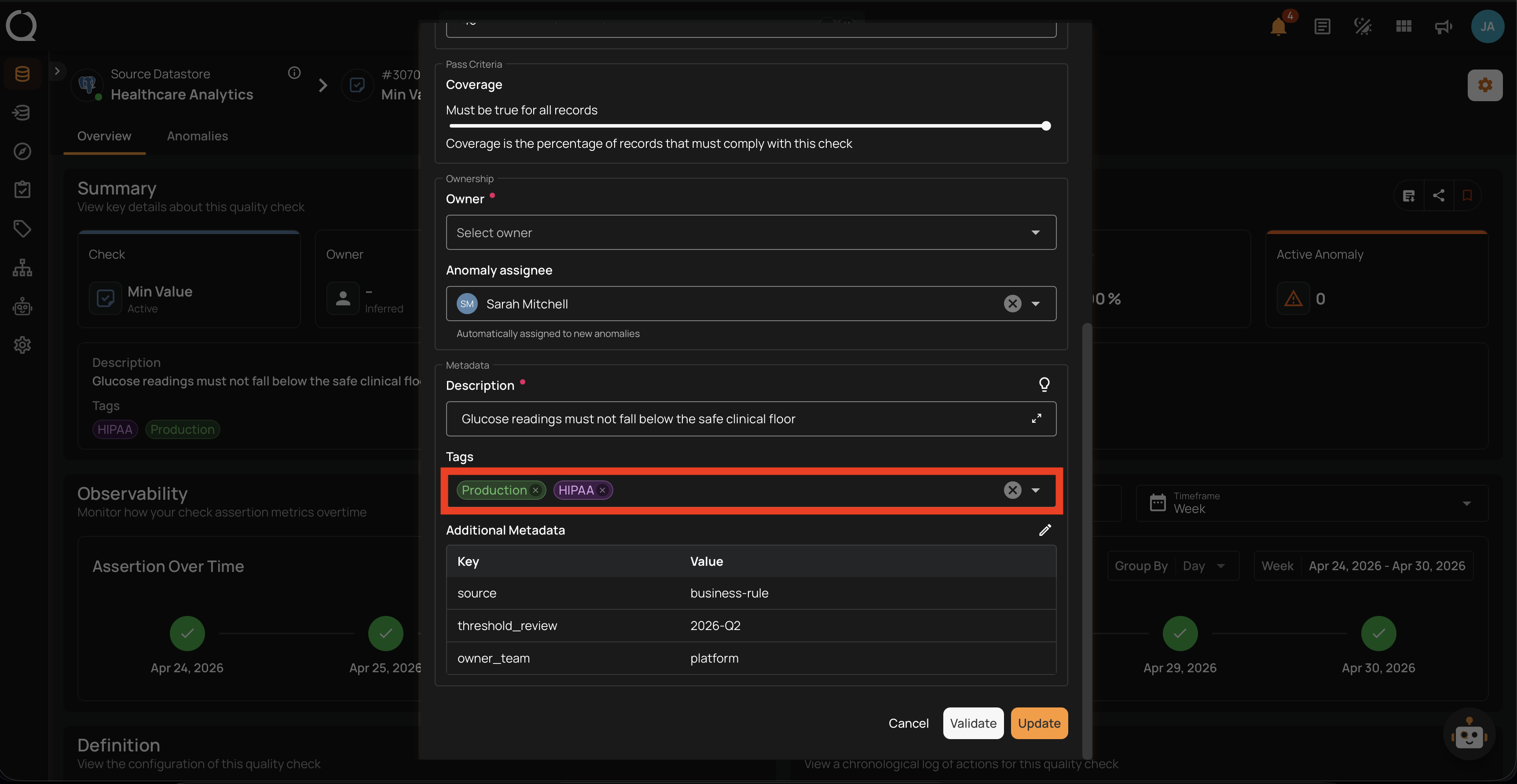This screenshot has width=1517, height=784.
Task: Select the Apr 29, 2026 assertion marker
Action: 1180,633
